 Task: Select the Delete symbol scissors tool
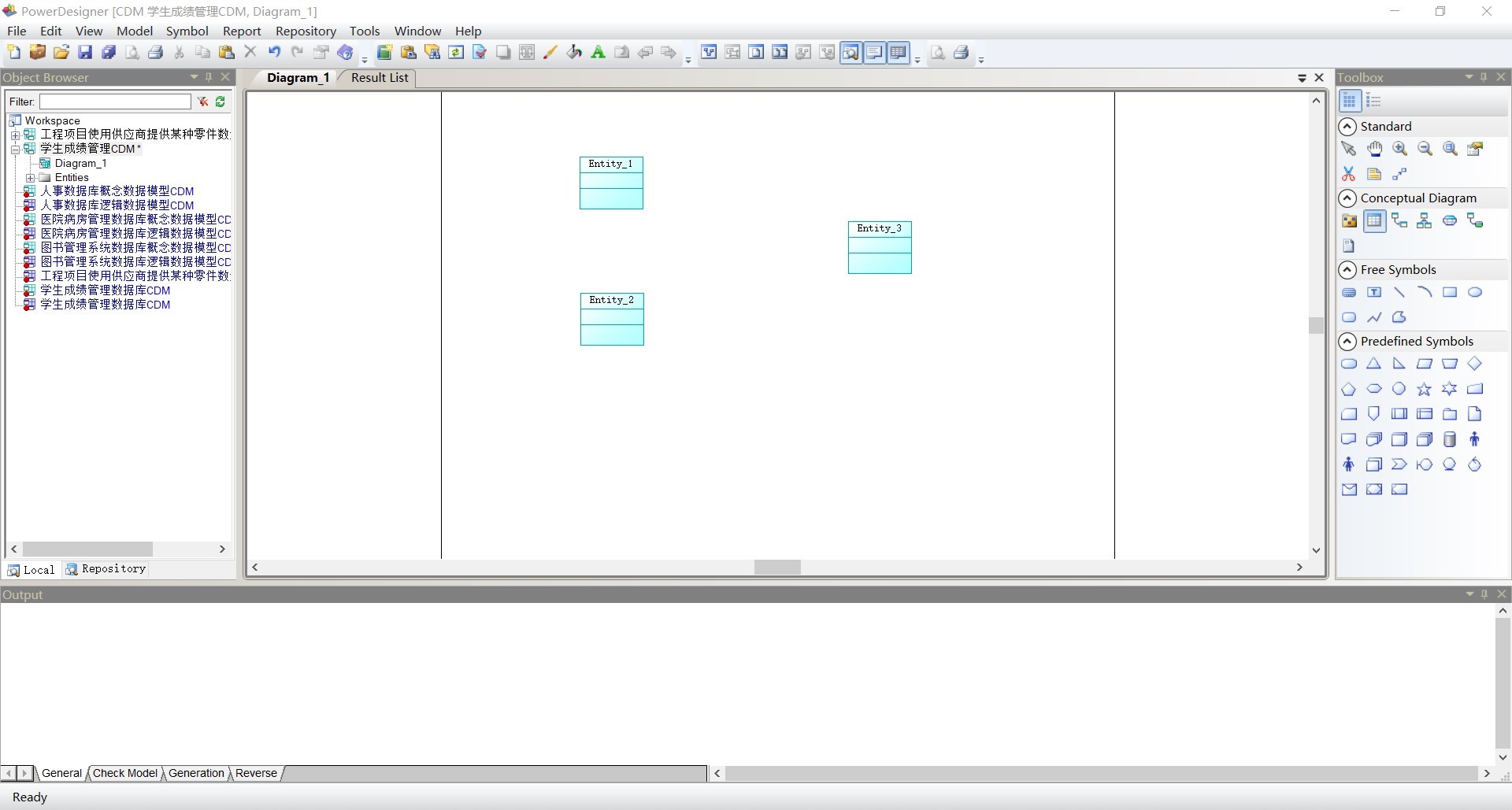1348,174
